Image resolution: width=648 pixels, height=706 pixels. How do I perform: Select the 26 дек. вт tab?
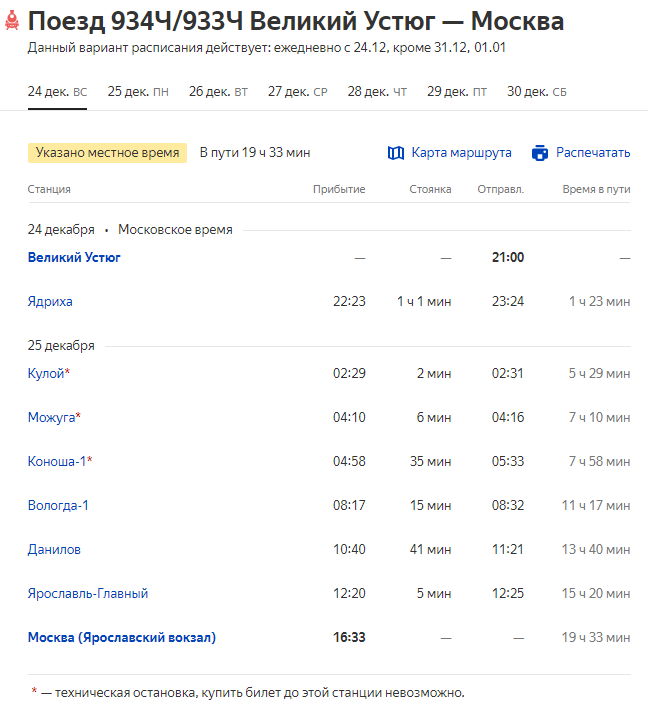tap(218, 92)
